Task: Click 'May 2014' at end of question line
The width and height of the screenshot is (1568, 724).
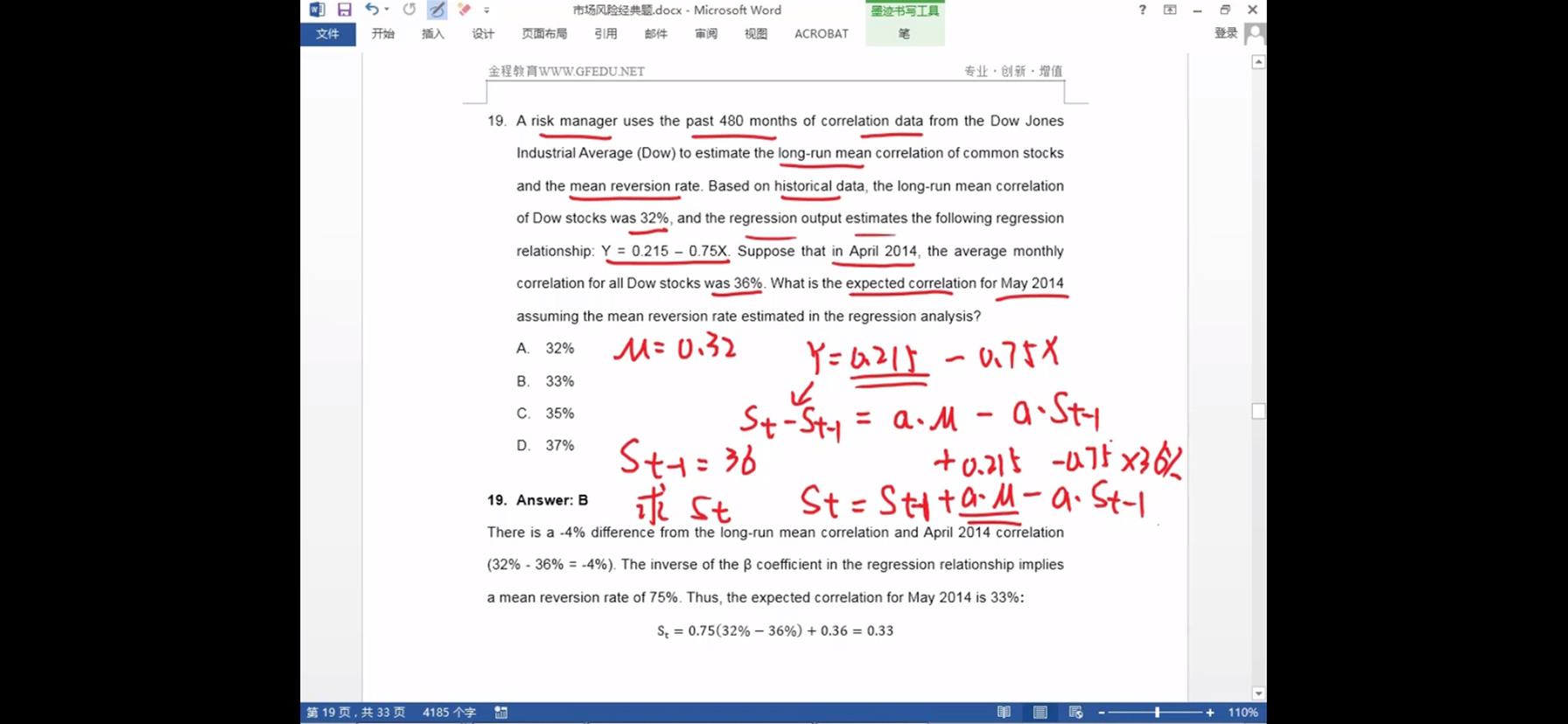Action: click(x=1032, y=283)
